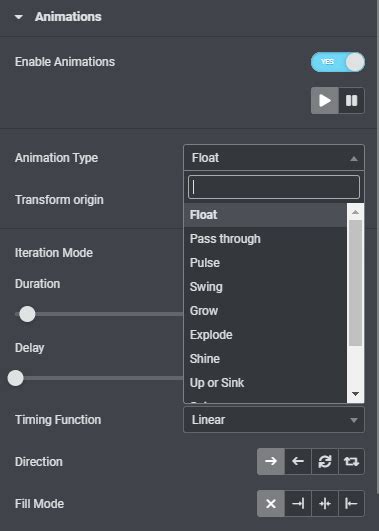Choose the alternate-reverse retweet direction icon
The height and width of the screenshot is (531, 379).
351,461
